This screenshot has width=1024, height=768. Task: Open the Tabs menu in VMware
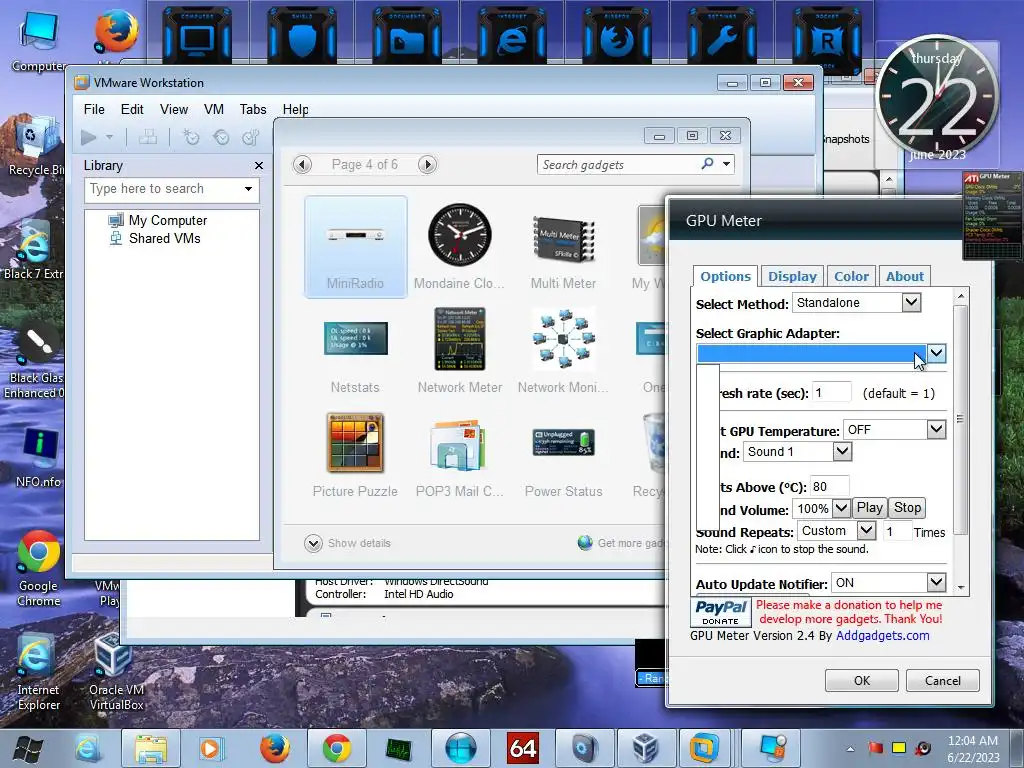point(253,109)
